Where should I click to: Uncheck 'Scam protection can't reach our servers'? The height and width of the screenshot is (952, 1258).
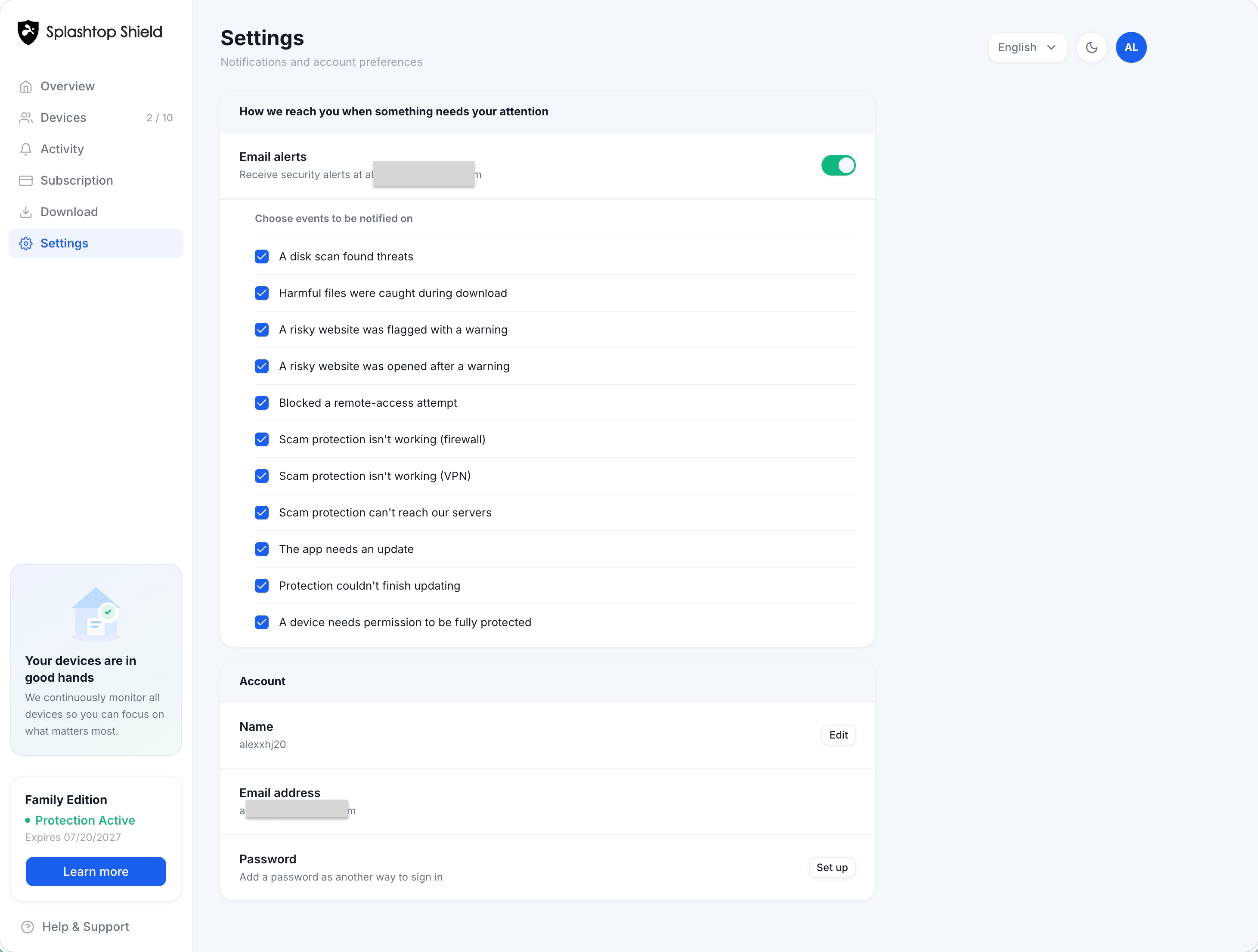pyautogui.click(x=262, y=513)
